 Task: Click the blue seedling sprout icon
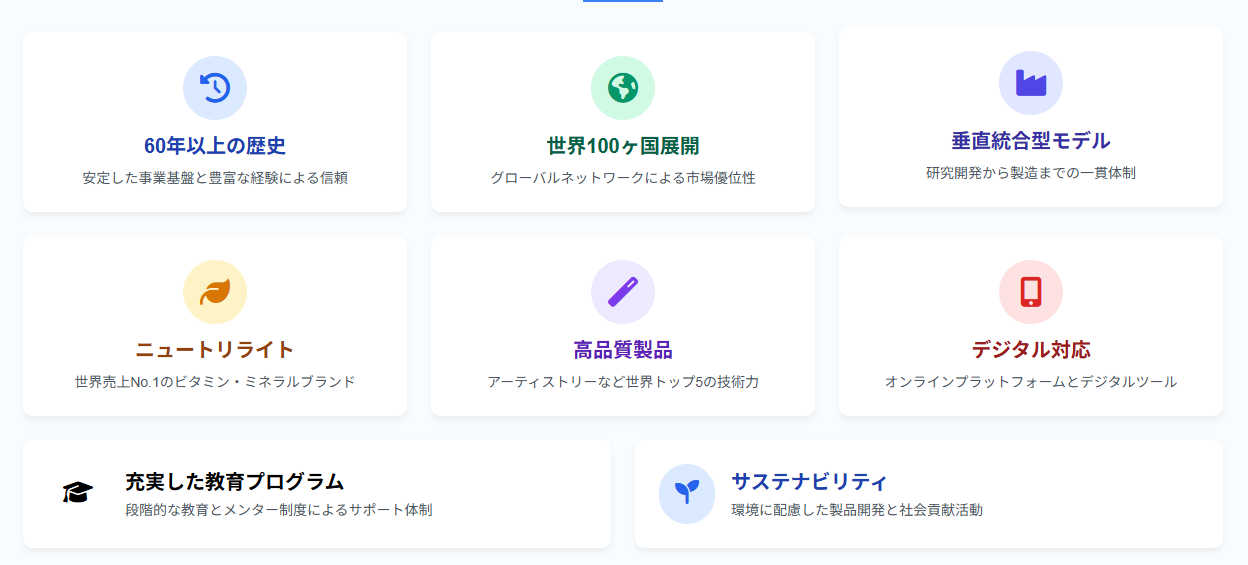(687, 493)
